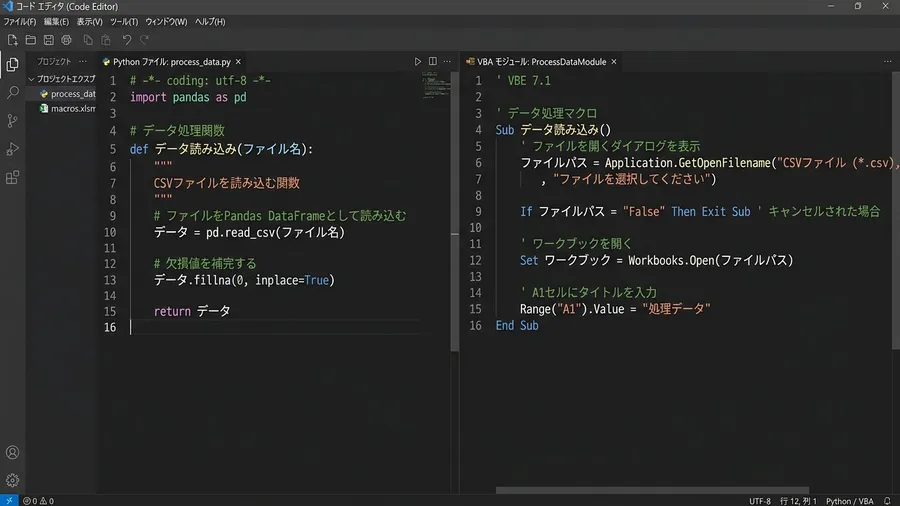Click the Undo arrow icon
This screenshot has width=900, height=506.
[x=127, y=40]
